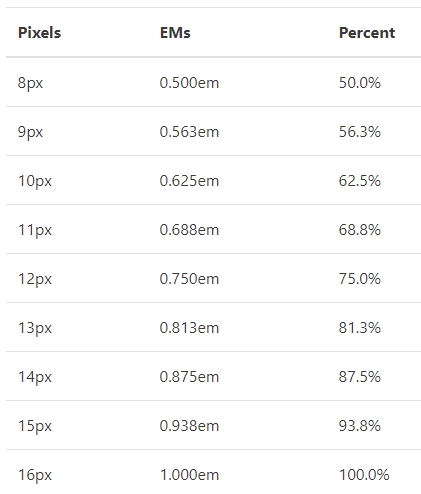Viewport: 421px width, 494px height.
Task: Click the 0.938em value
Action: click(189, 426)
